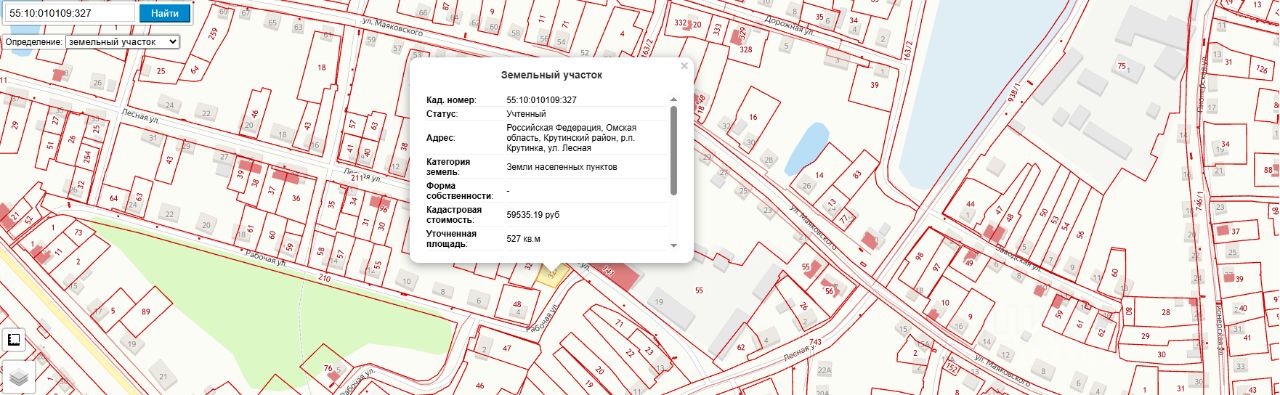1280x395 pixels.
Task: Select parcel 18 near the top
Action: (x=321, y=67)
